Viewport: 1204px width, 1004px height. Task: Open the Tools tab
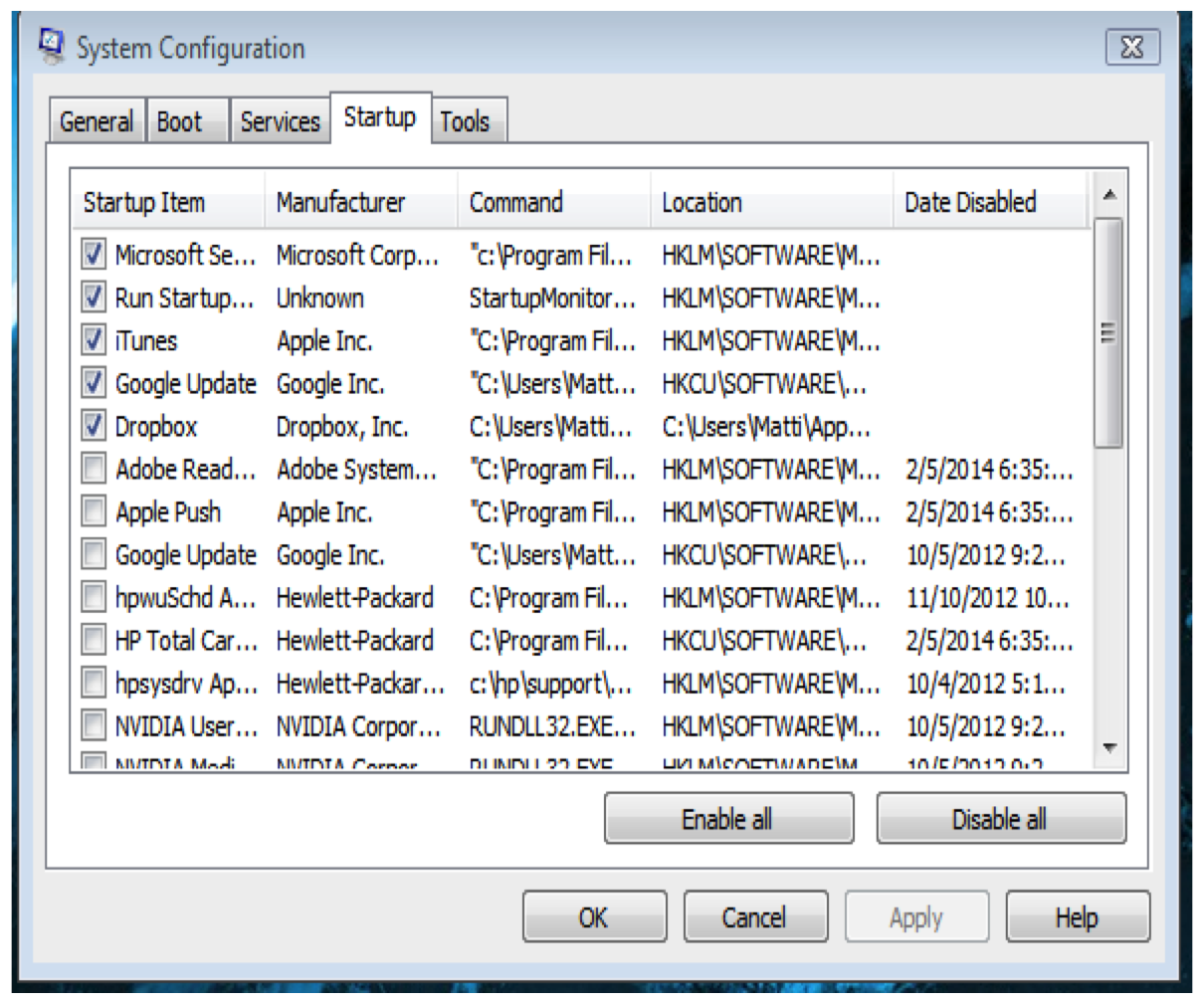(x=464, y=119)
